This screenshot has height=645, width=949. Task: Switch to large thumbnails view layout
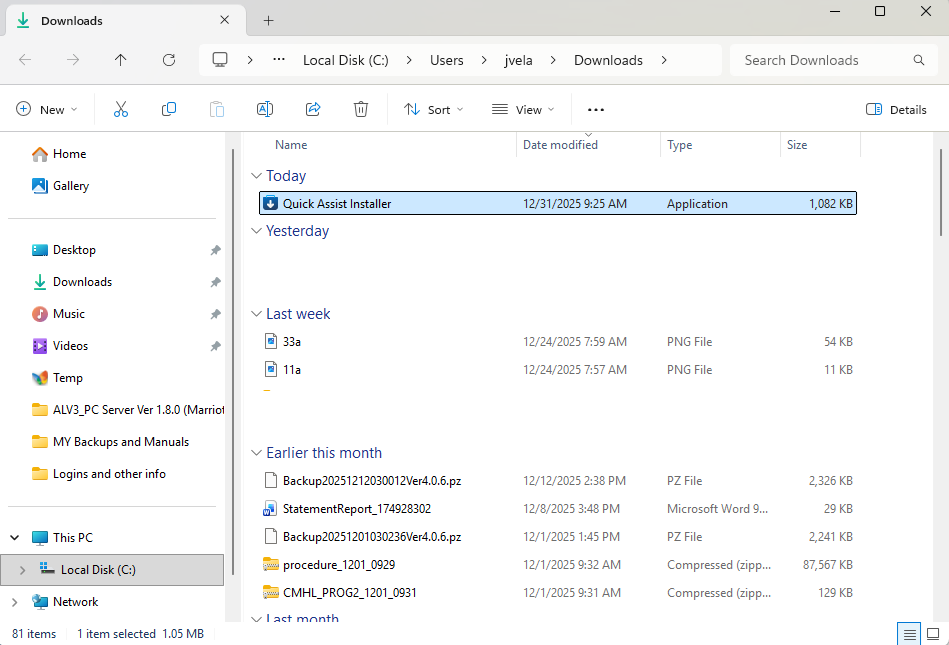(x=933, y=634)
